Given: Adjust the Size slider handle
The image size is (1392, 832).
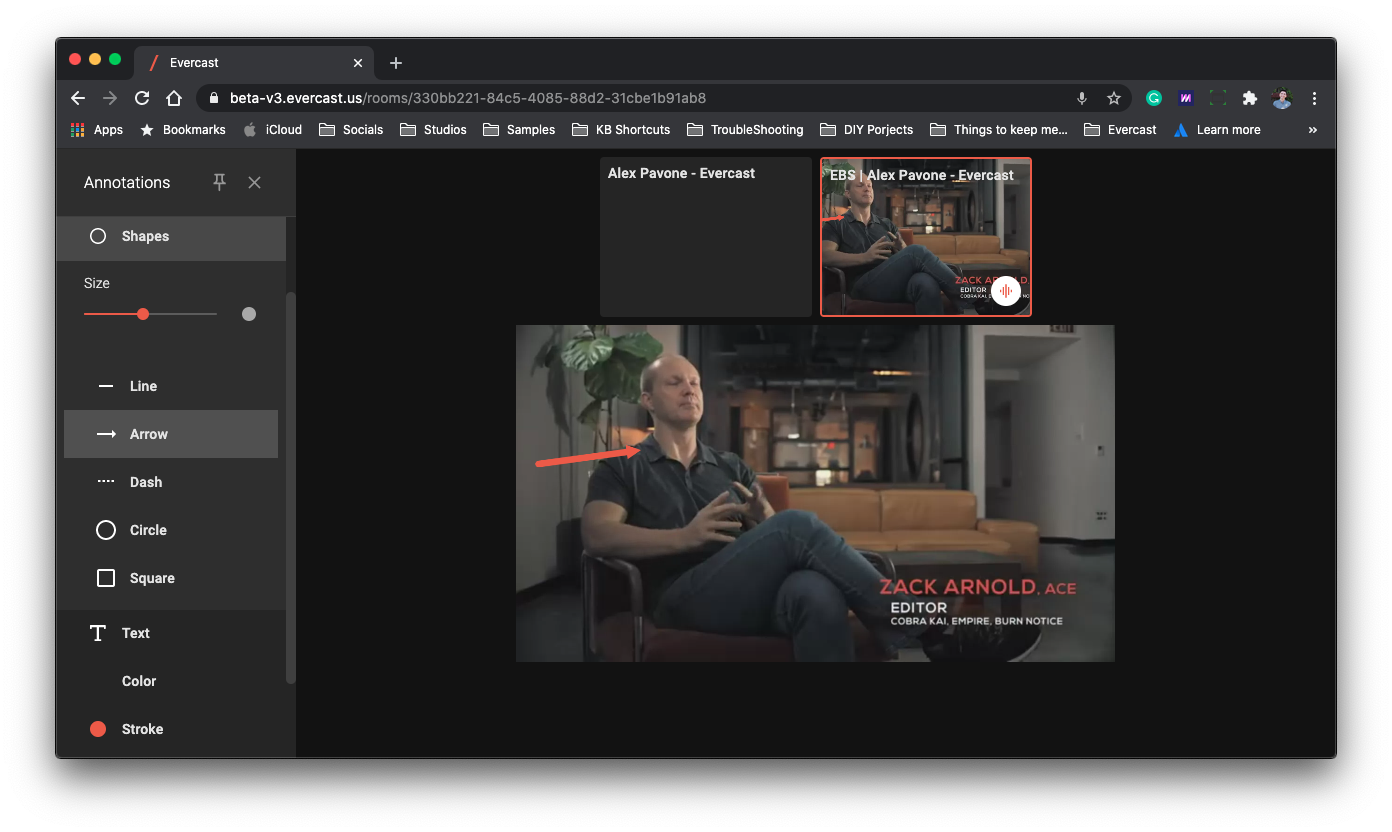Looking at the screenshot, I should [143, 314].
